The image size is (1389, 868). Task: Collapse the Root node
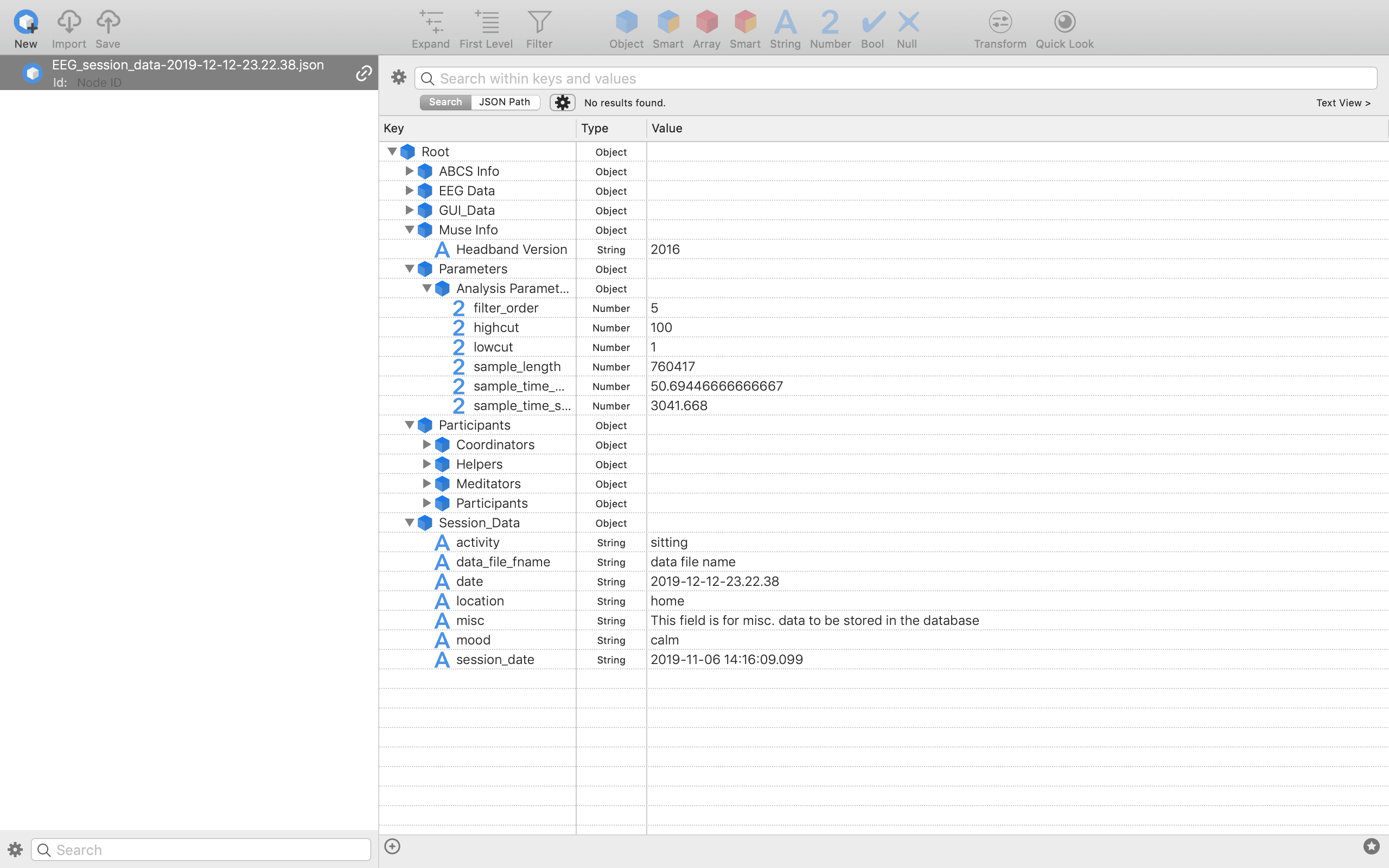(392, 151)
